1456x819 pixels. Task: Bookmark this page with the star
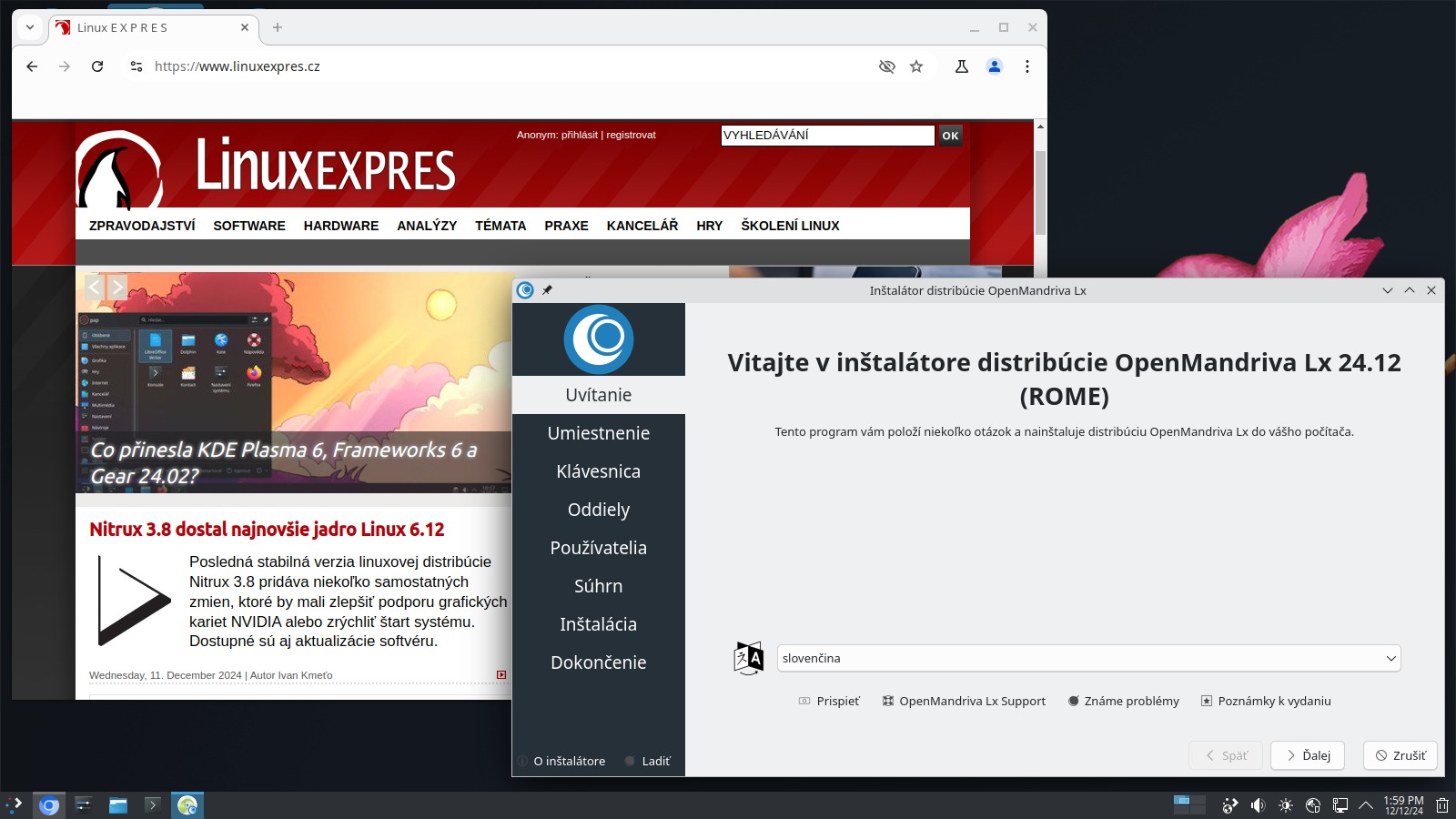[916, 66]
